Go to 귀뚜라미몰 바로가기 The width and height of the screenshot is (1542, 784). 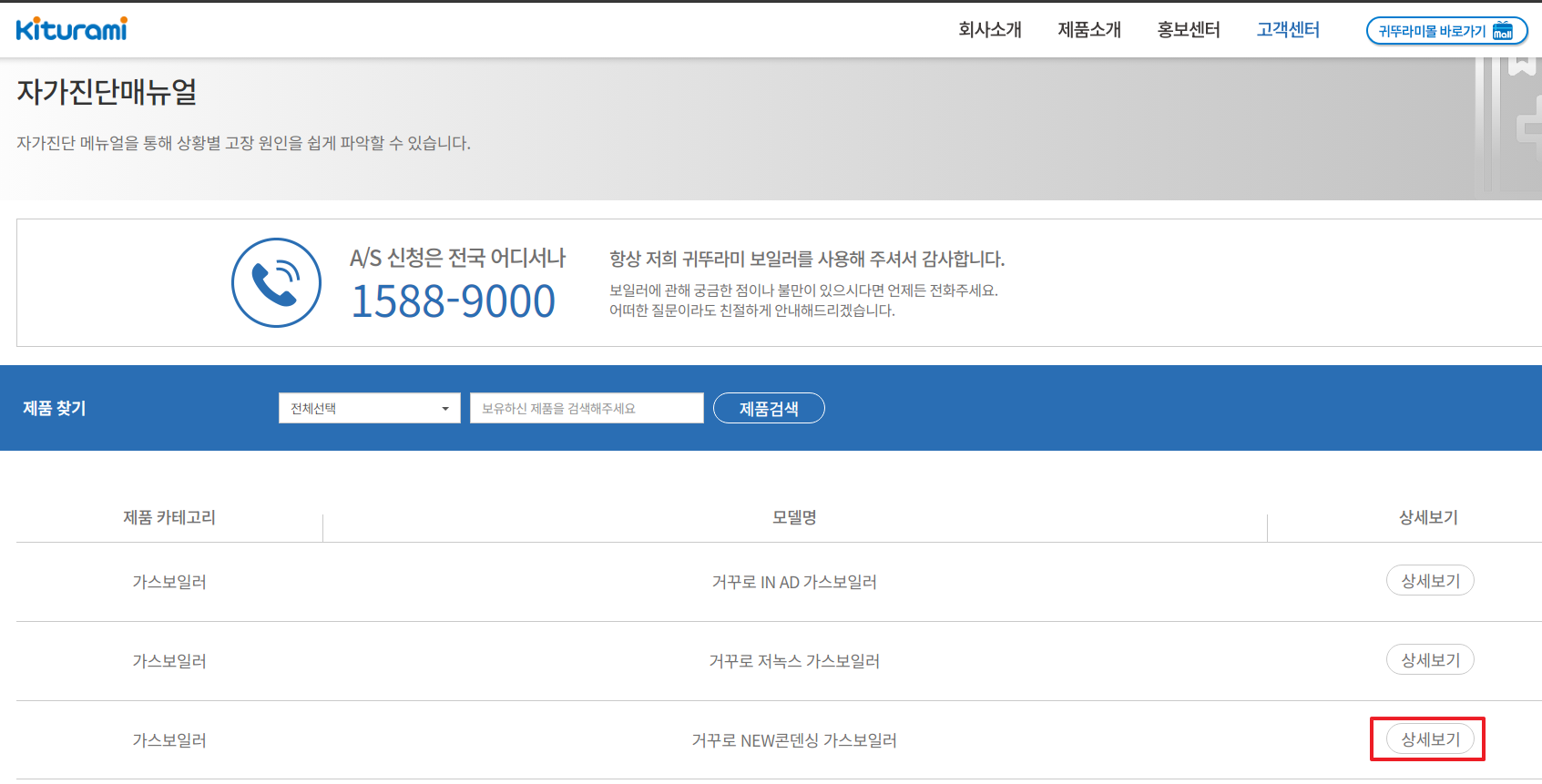1446,30
